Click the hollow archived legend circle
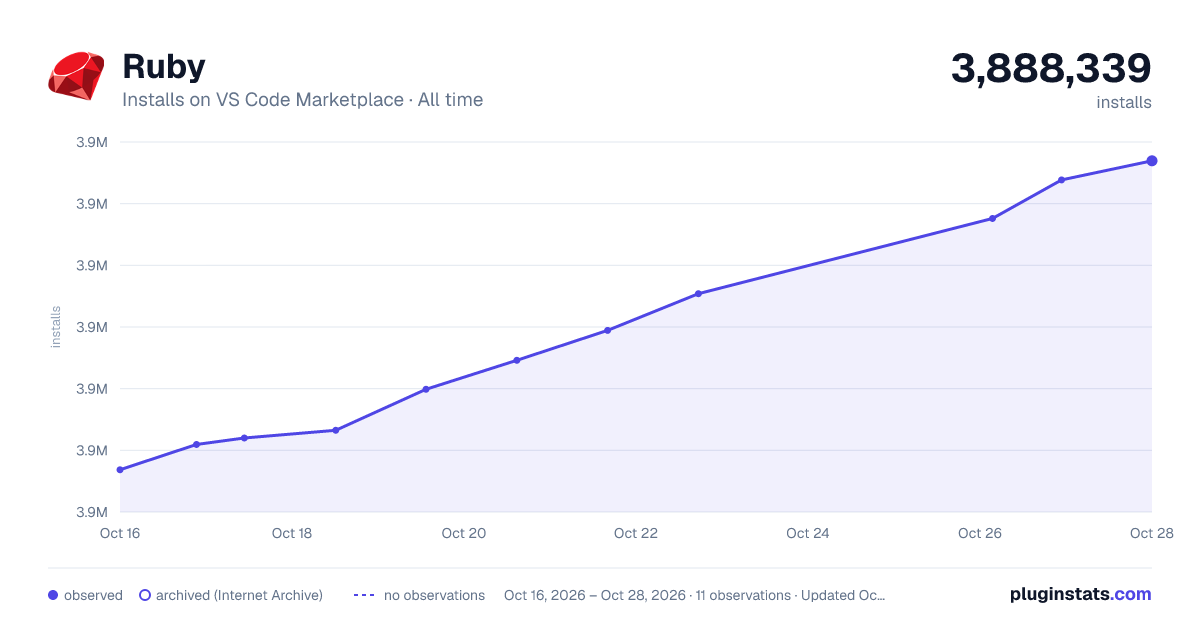The width and height of the screenshot is (1200, 630). pos(145,595)
